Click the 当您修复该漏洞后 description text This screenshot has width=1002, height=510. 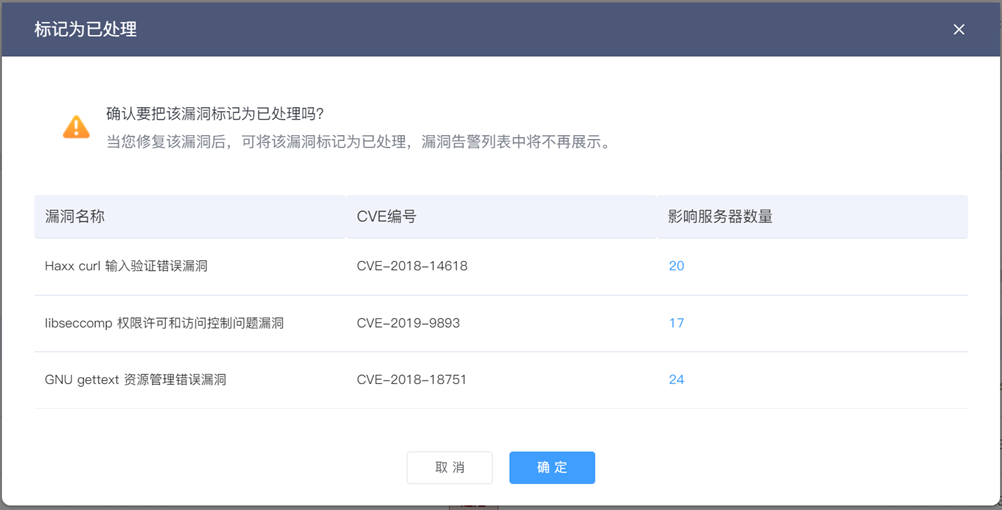pyautogui.click(x=359, y=142)
